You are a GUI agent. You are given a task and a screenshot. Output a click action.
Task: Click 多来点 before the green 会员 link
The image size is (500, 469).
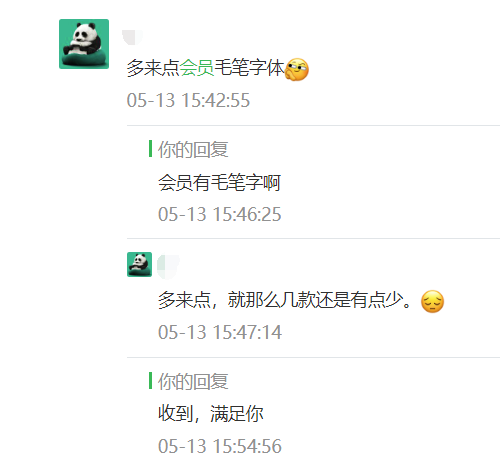pos(153,68)
